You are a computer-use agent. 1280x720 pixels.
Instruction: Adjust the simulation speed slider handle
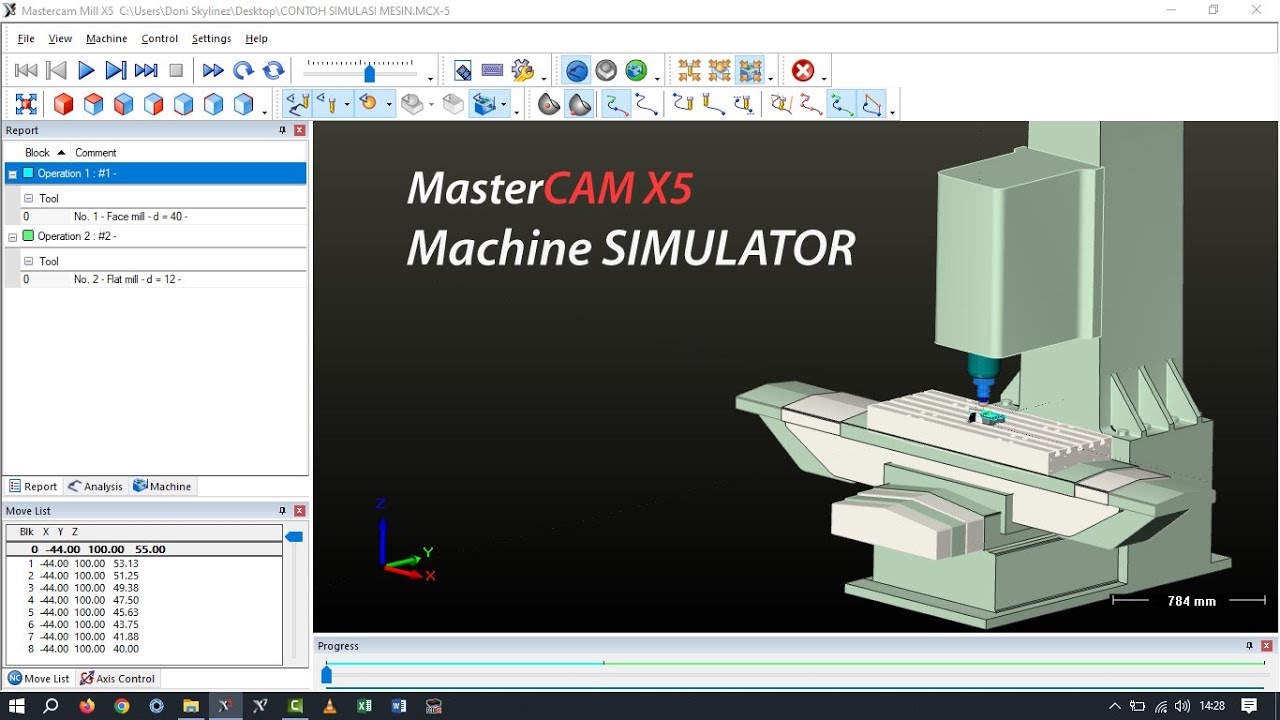[x=369, y=73]
